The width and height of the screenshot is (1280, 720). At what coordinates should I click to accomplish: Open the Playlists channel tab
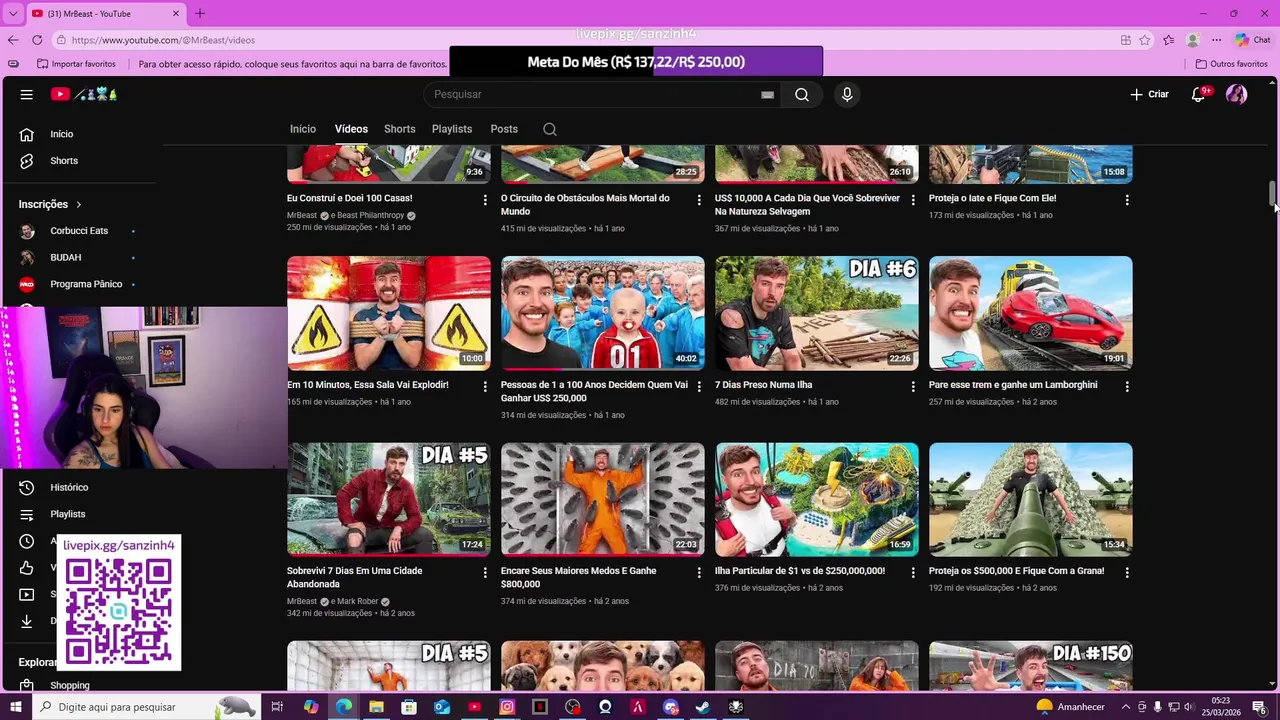[x=452, y=129]
